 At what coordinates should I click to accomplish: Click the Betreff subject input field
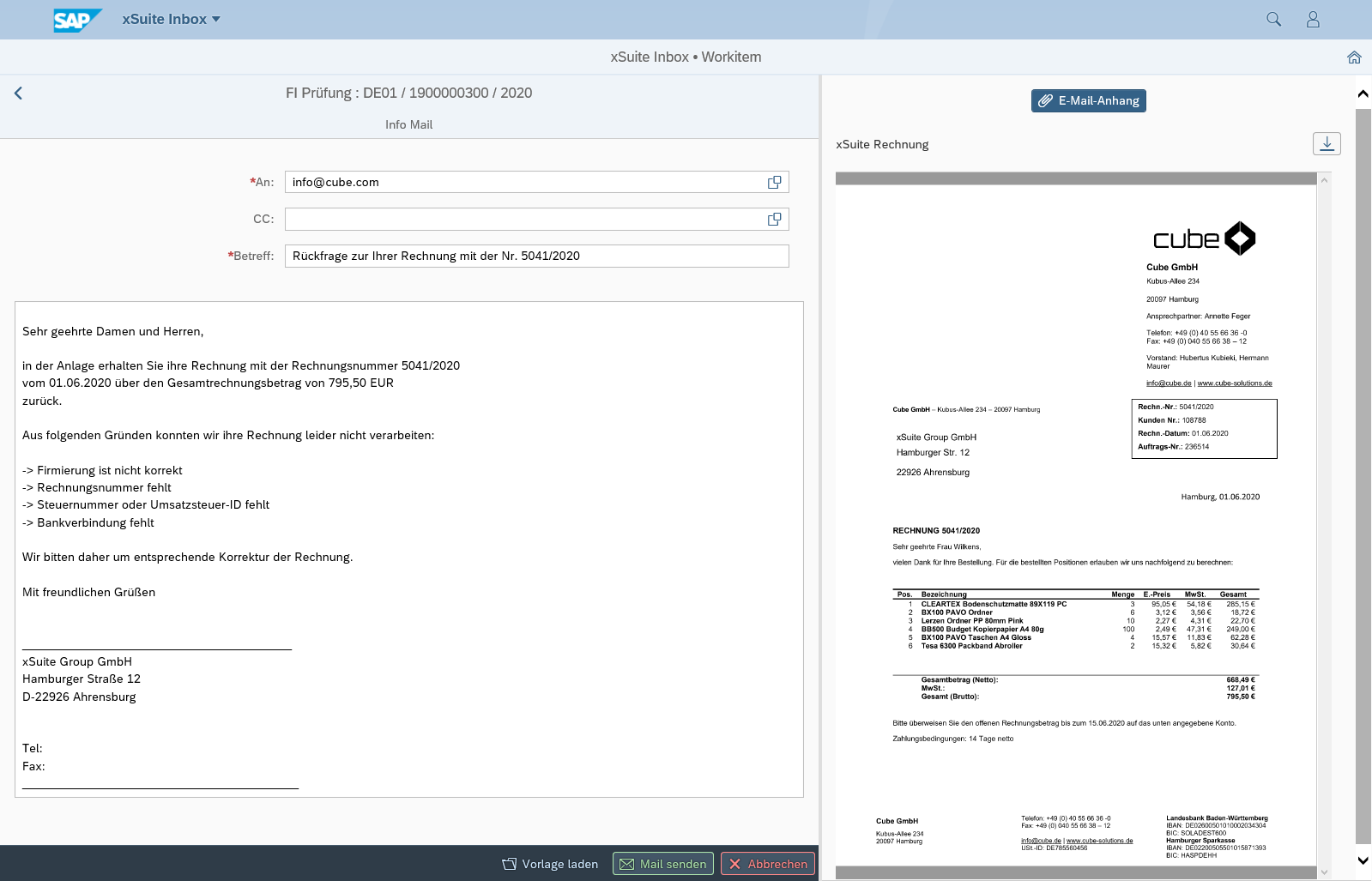(x=536, y=256)
